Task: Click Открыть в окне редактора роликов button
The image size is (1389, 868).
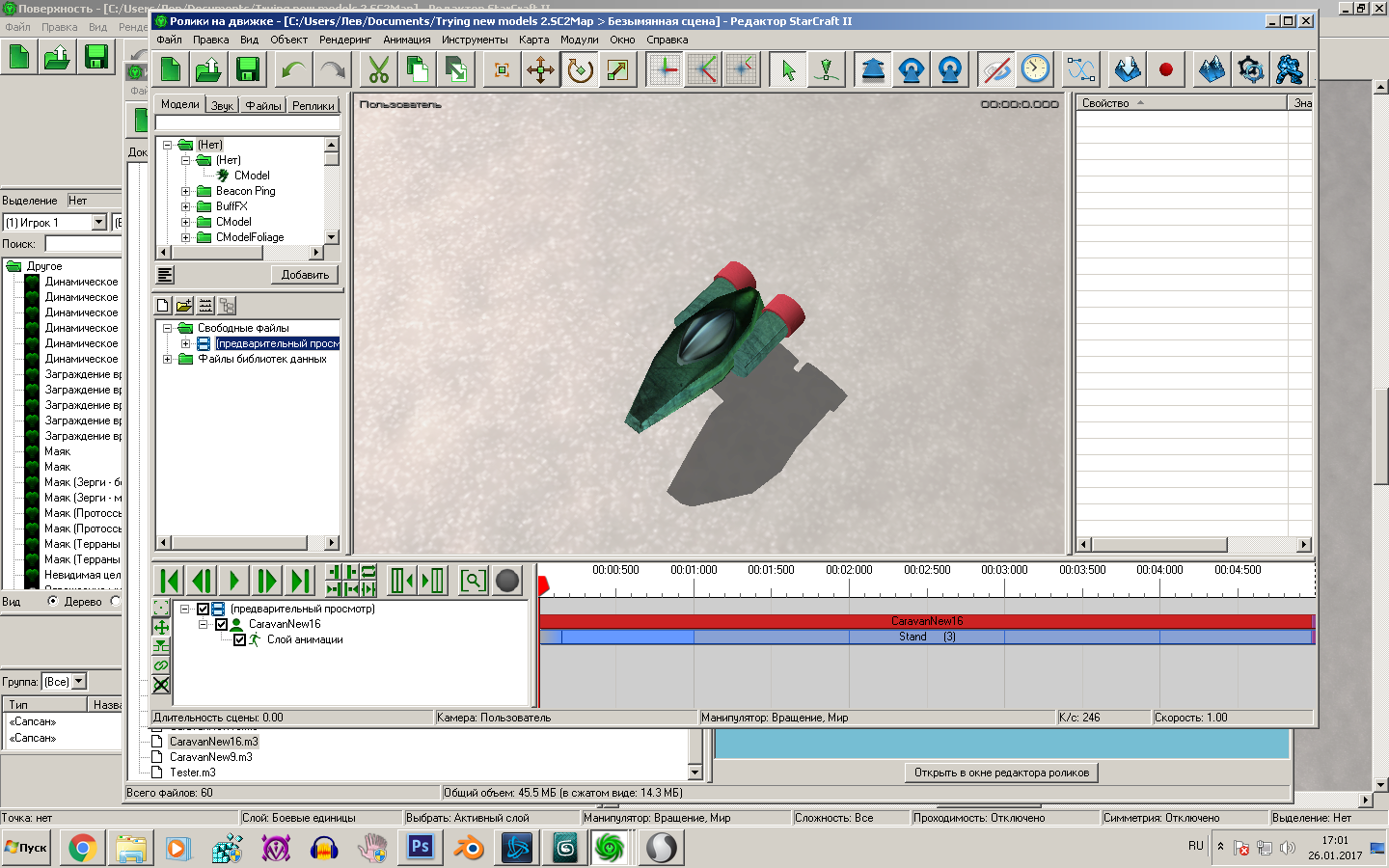Action: click(1001, 773)
